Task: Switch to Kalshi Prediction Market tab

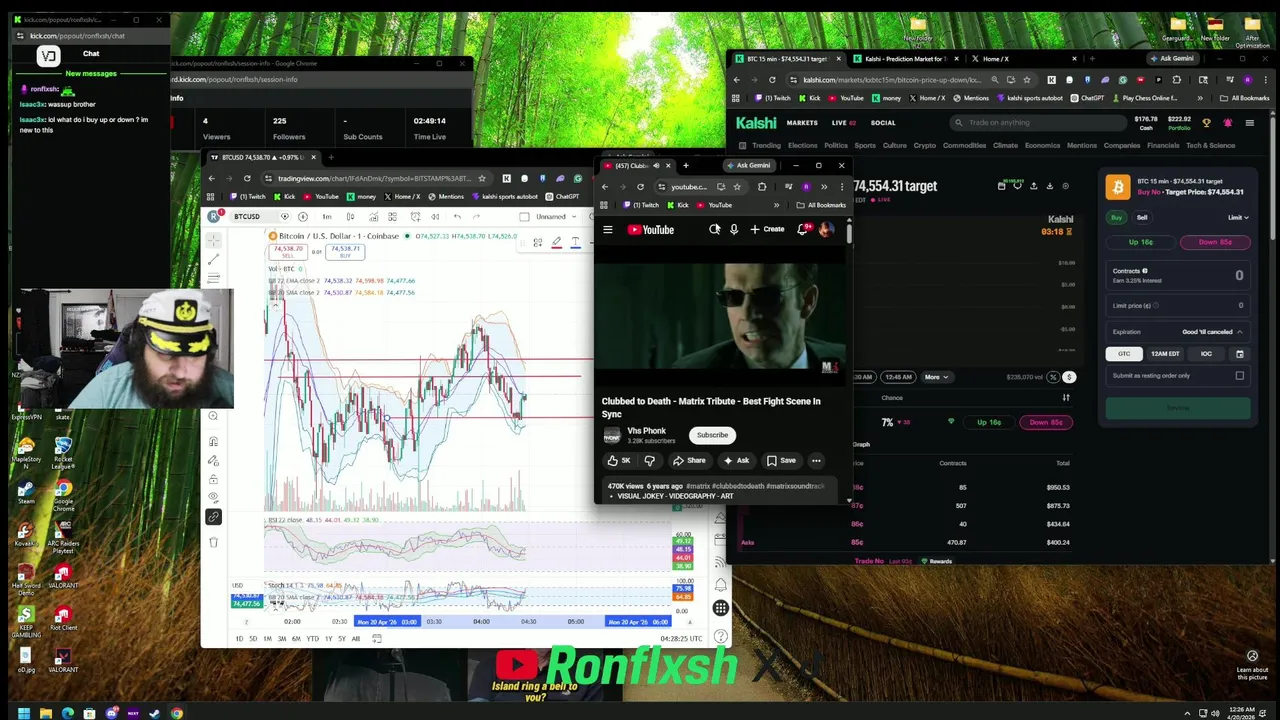Action: point(905,59)
